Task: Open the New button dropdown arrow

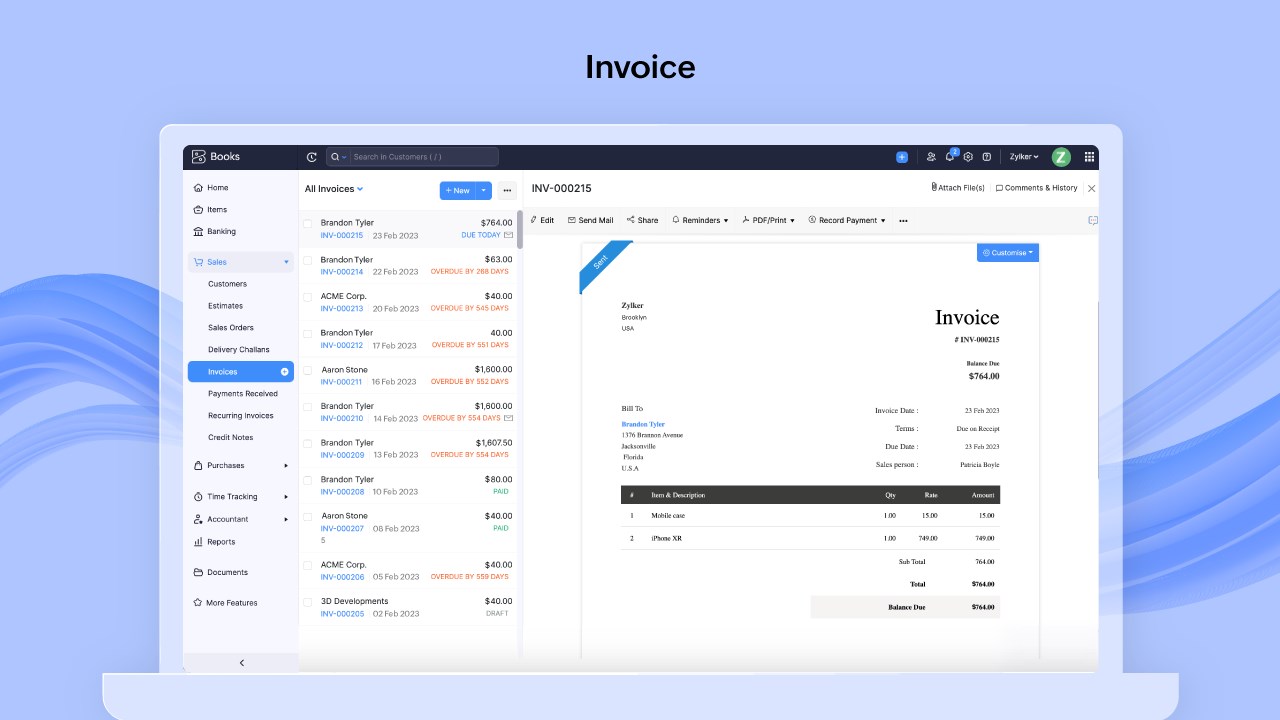Action: [x=484, y=190]
